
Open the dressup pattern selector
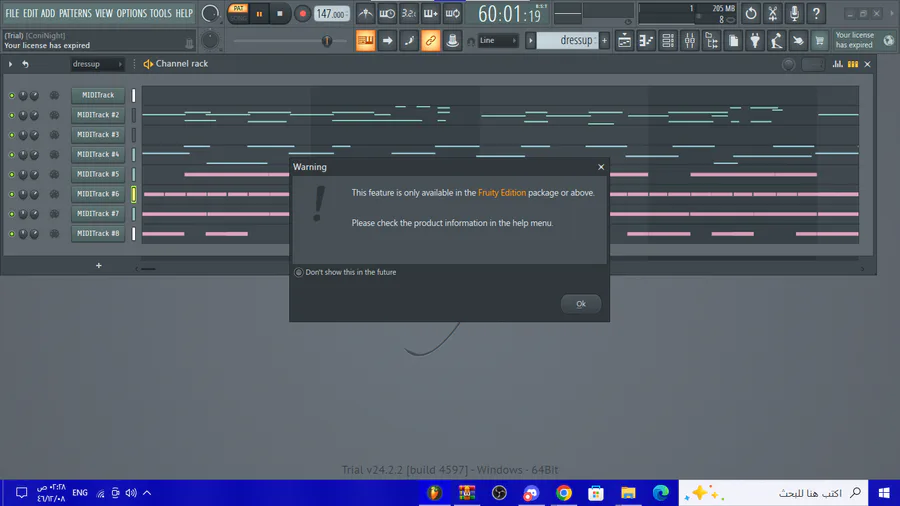pos(568,40)
